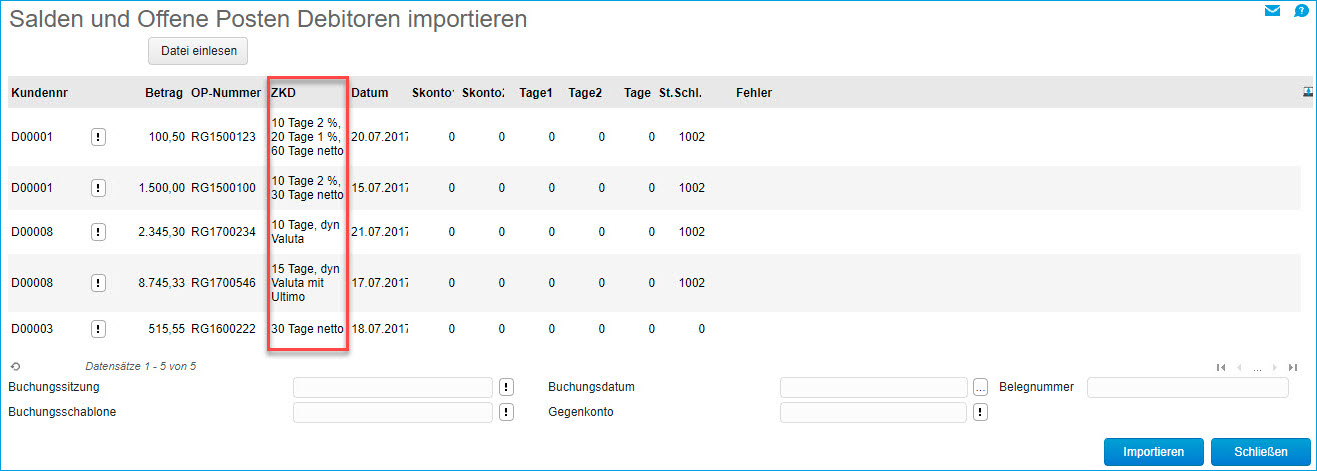This screenshot has height=471, width=1317.
Task: Open date picker beside Buchungsdatum field
Action: click(980, 387)
